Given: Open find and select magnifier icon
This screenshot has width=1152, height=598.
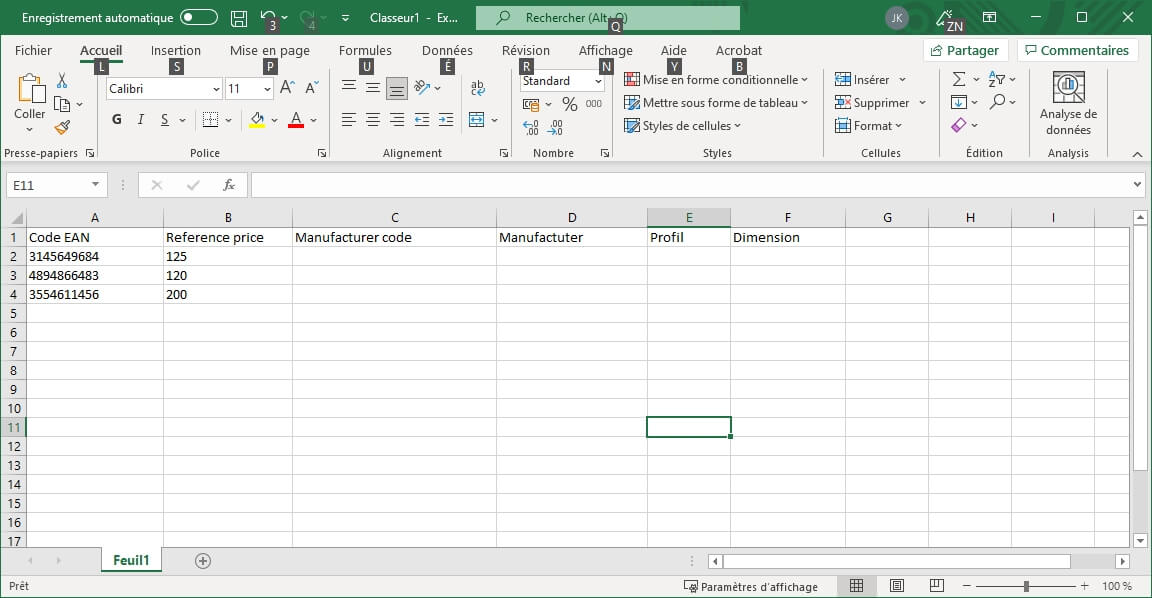Looking at the screenshot, I should [997, 101].
